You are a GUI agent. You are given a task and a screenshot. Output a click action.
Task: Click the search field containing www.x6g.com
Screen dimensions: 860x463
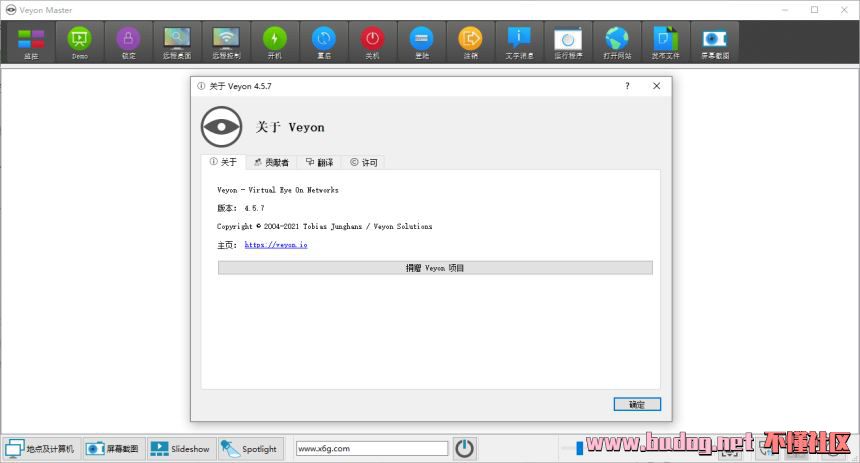372,449
